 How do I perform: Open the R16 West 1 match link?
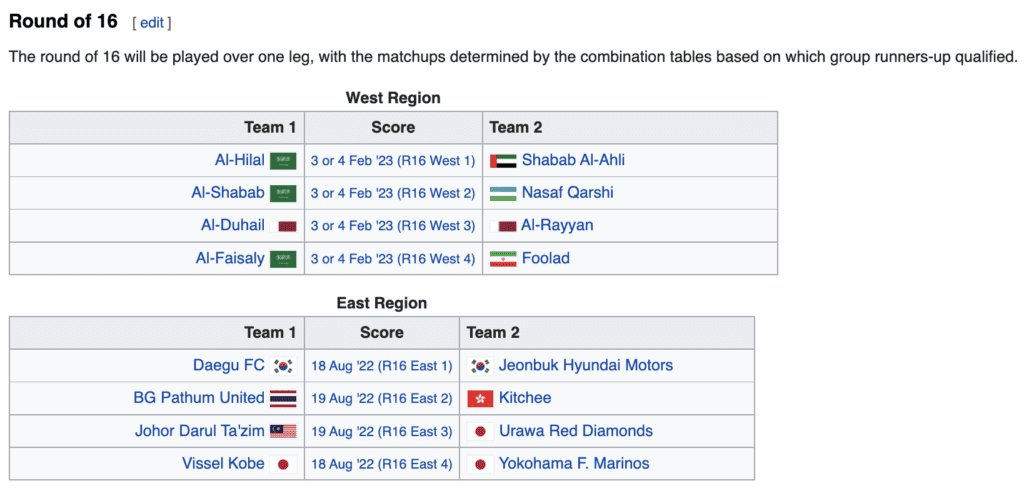pyautogui.click(x=393, y=161)
